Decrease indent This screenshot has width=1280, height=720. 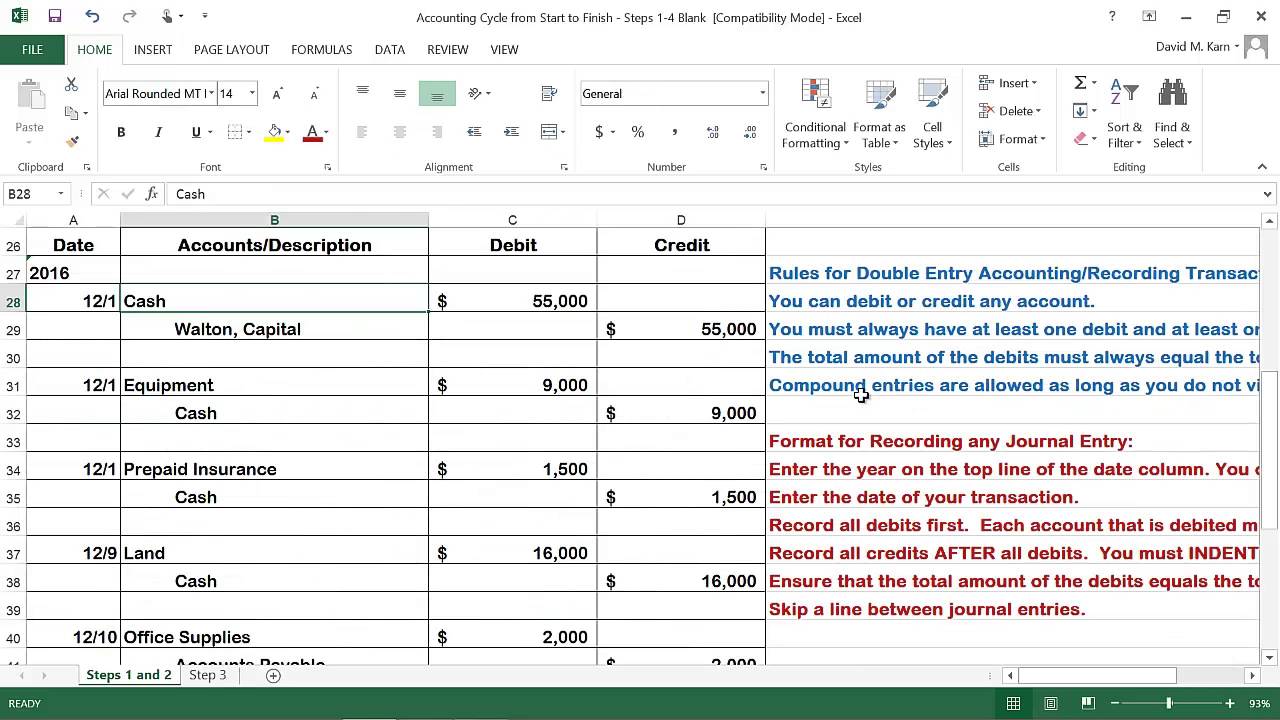(474, 132)
